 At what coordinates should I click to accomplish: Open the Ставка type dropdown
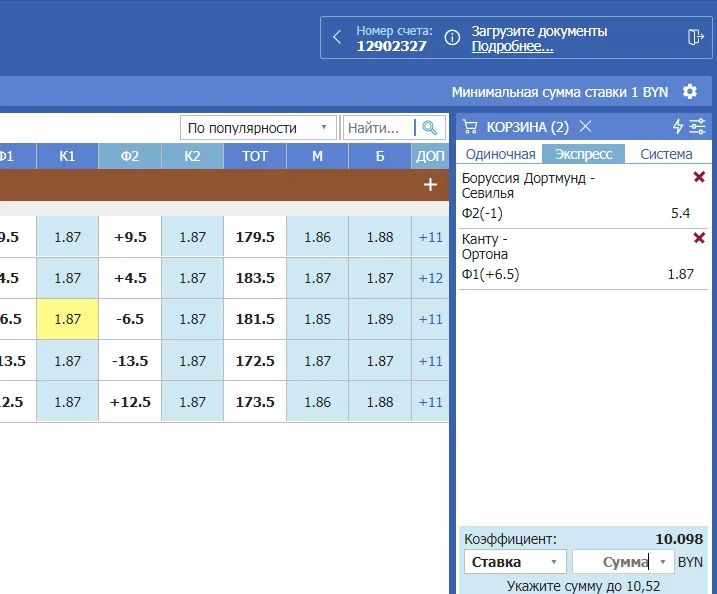[x=515, y=562]
